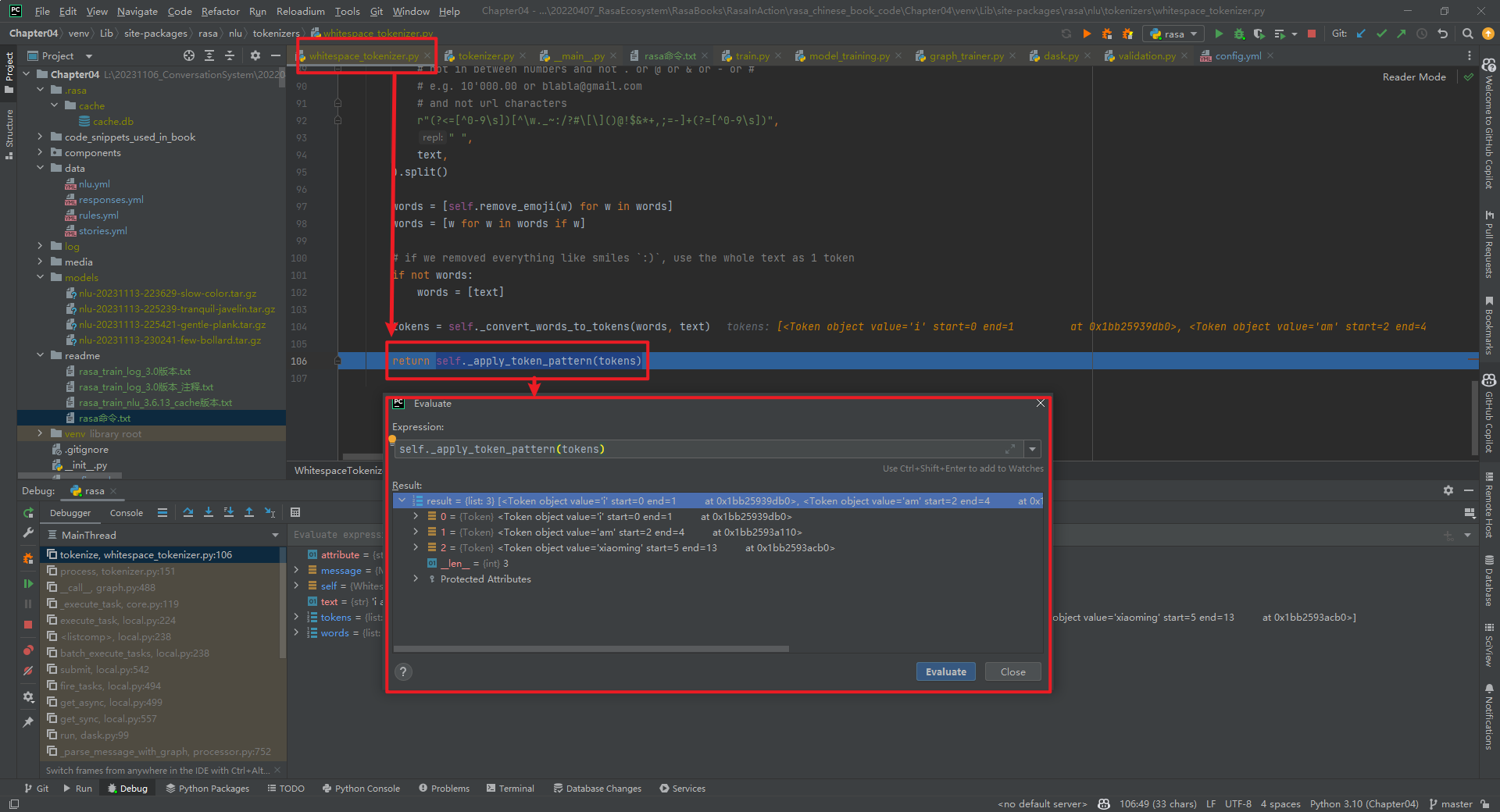Expand the tokens variable in the Variables pane
Image resolution: width=1500 pixels, height=812 pixels.
click(x=296, y=617)
